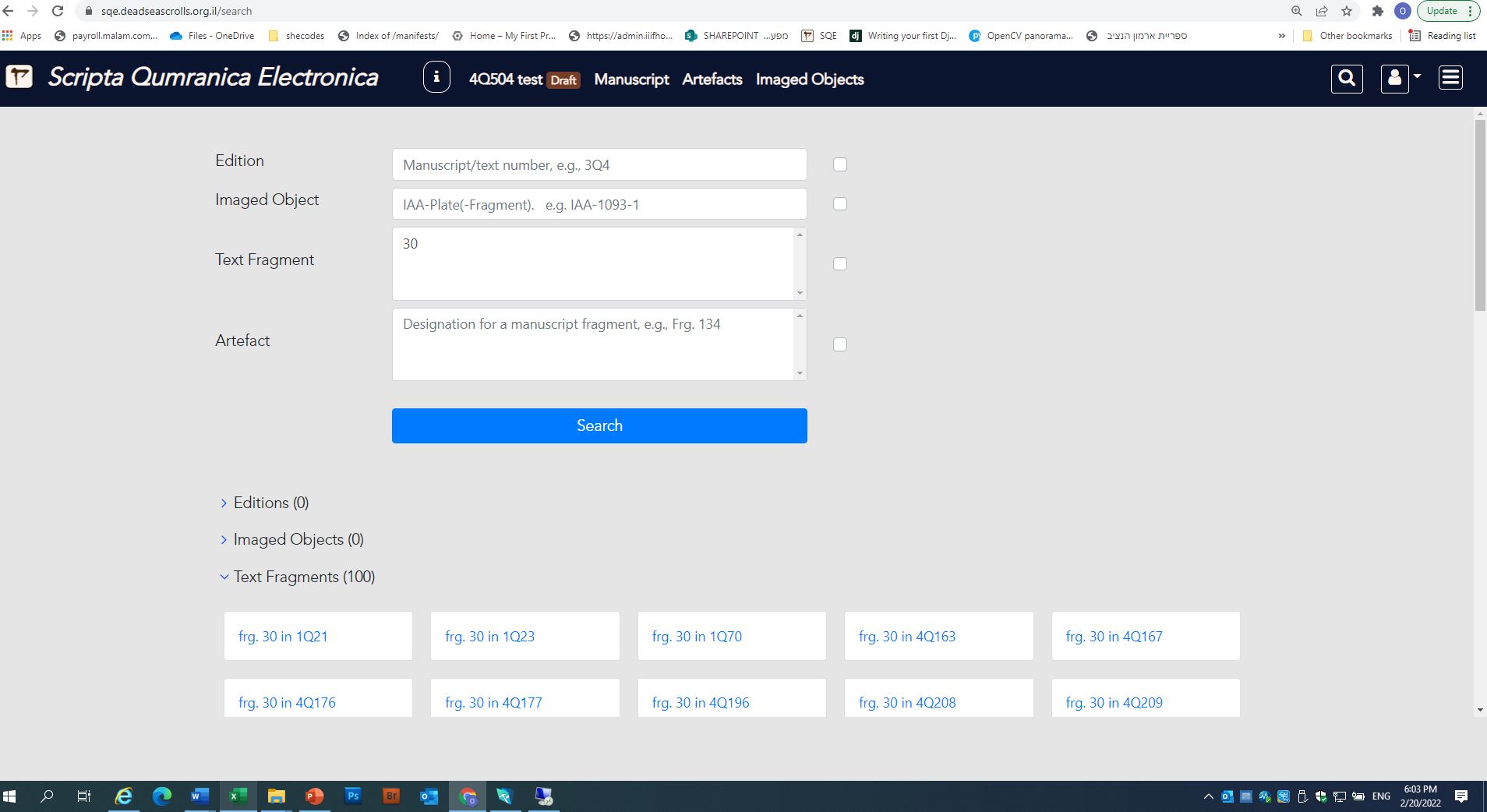Viewport: 1487px width, 812px height.
Task: Enable the checkbox next to Text Fragment
Action: click(839, 263)
